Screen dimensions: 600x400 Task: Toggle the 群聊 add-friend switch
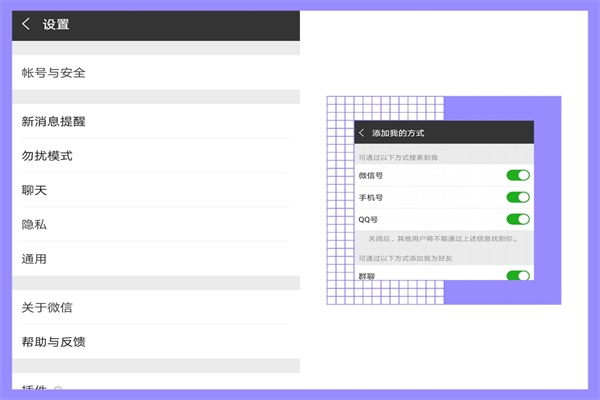click(x=518, y=275)
